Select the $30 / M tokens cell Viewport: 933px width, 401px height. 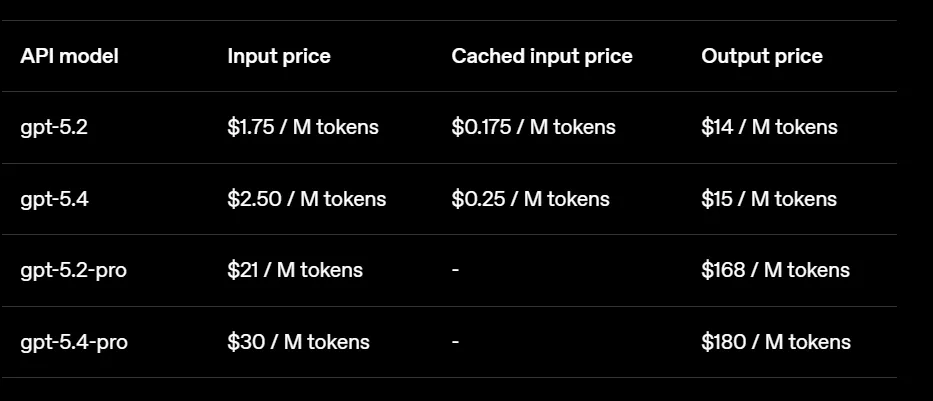click(x=298, y=342)
